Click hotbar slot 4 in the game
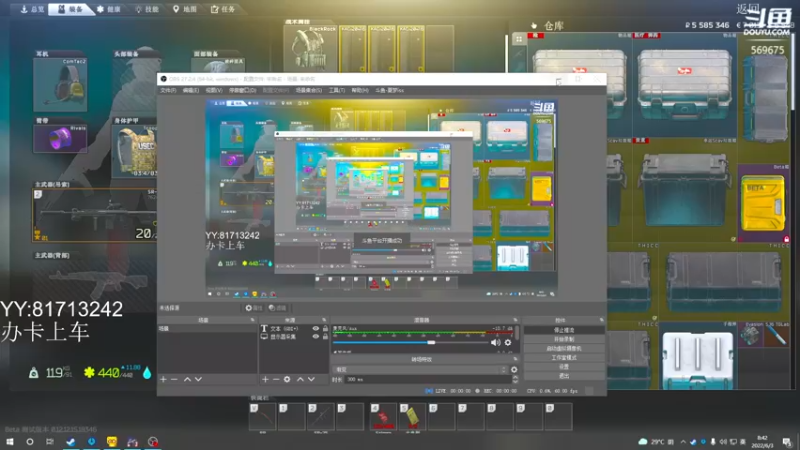 point(383,416)
